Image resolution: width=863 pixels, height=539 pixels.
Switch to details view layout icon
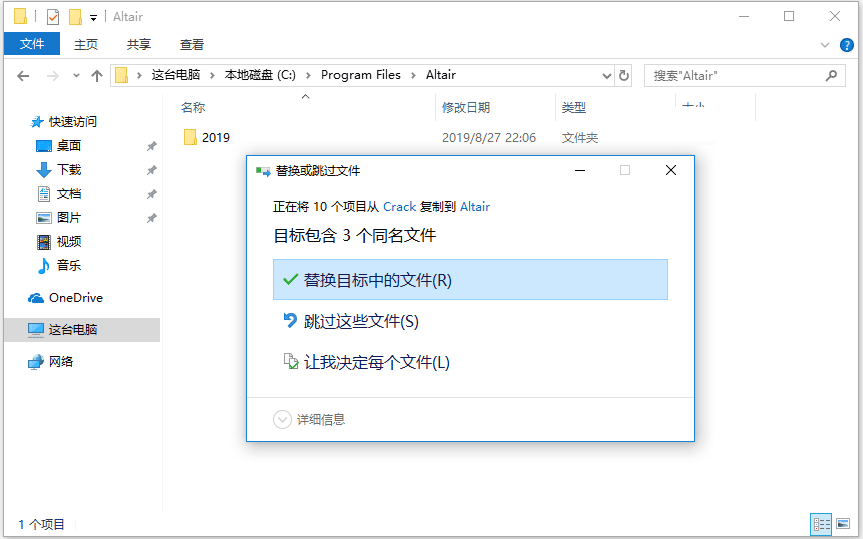click(x=821, y=524)
